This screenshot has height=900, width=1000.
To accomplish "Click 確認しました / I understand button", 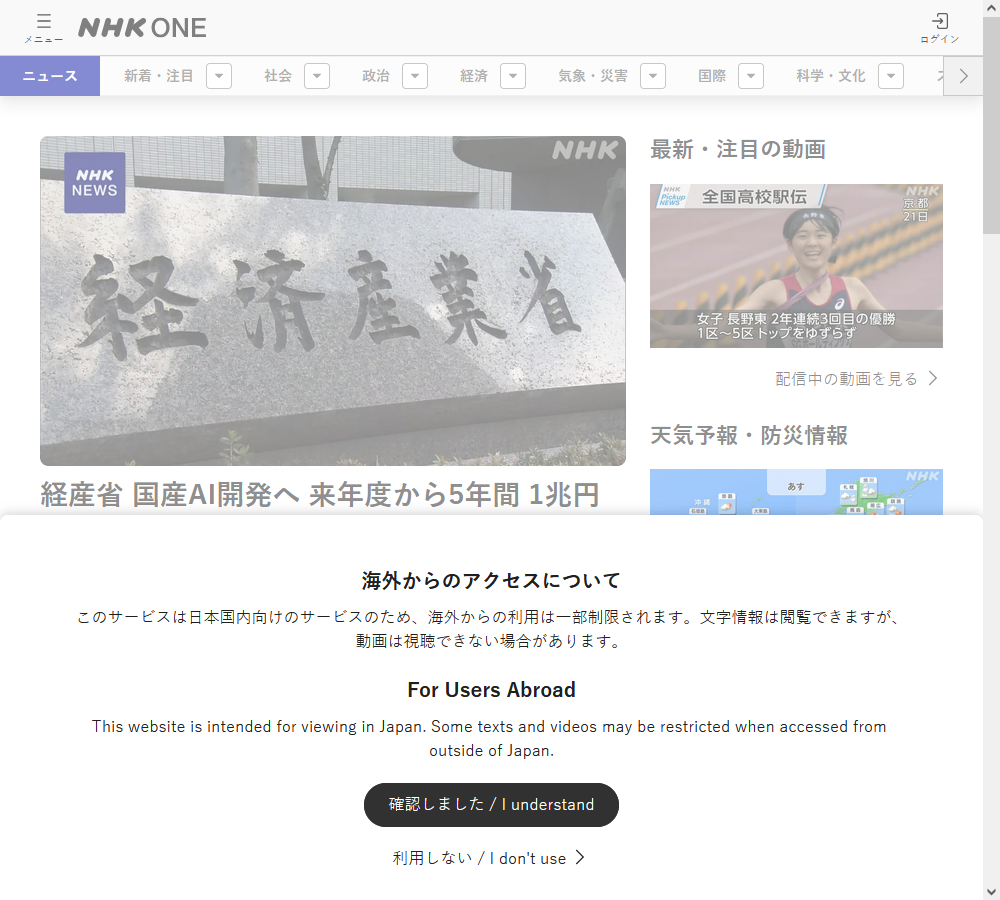I will pyautogui.click(x=491, y=805).
